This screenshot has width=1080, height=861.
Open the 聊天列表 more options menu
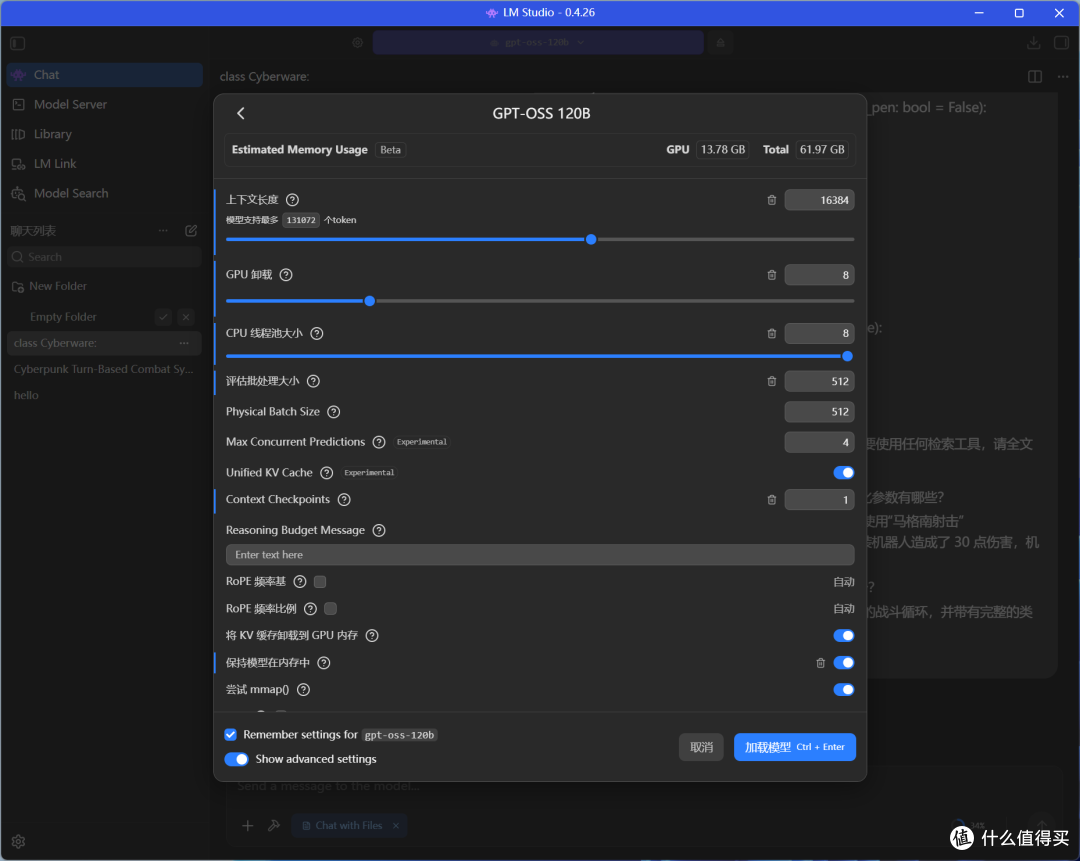click(163, 231)
